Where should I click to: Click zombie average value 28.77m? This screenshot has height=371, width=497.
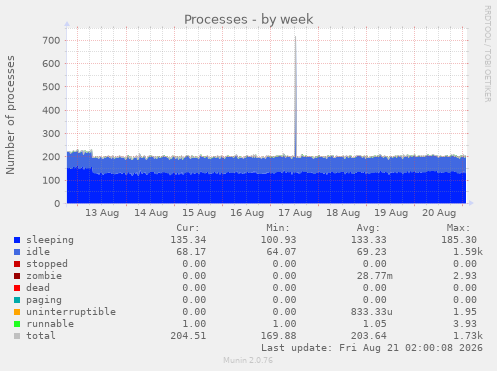tap(375, 276)
